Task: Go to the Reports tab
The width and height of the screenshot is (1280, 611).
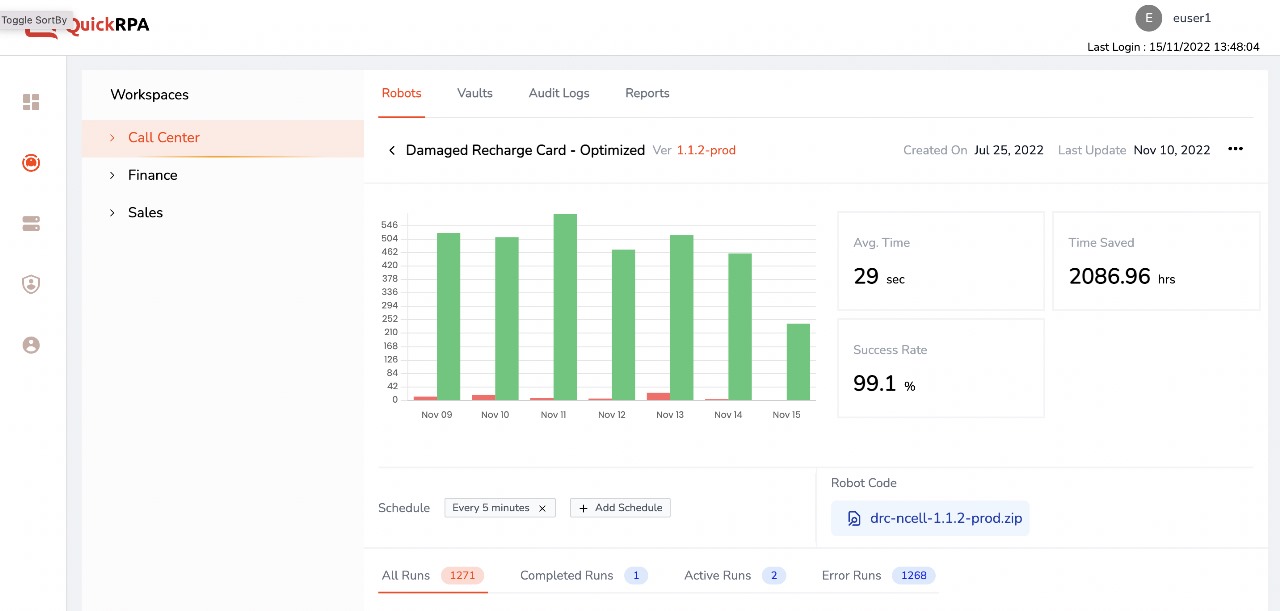Action: click(x=647, y=93)
